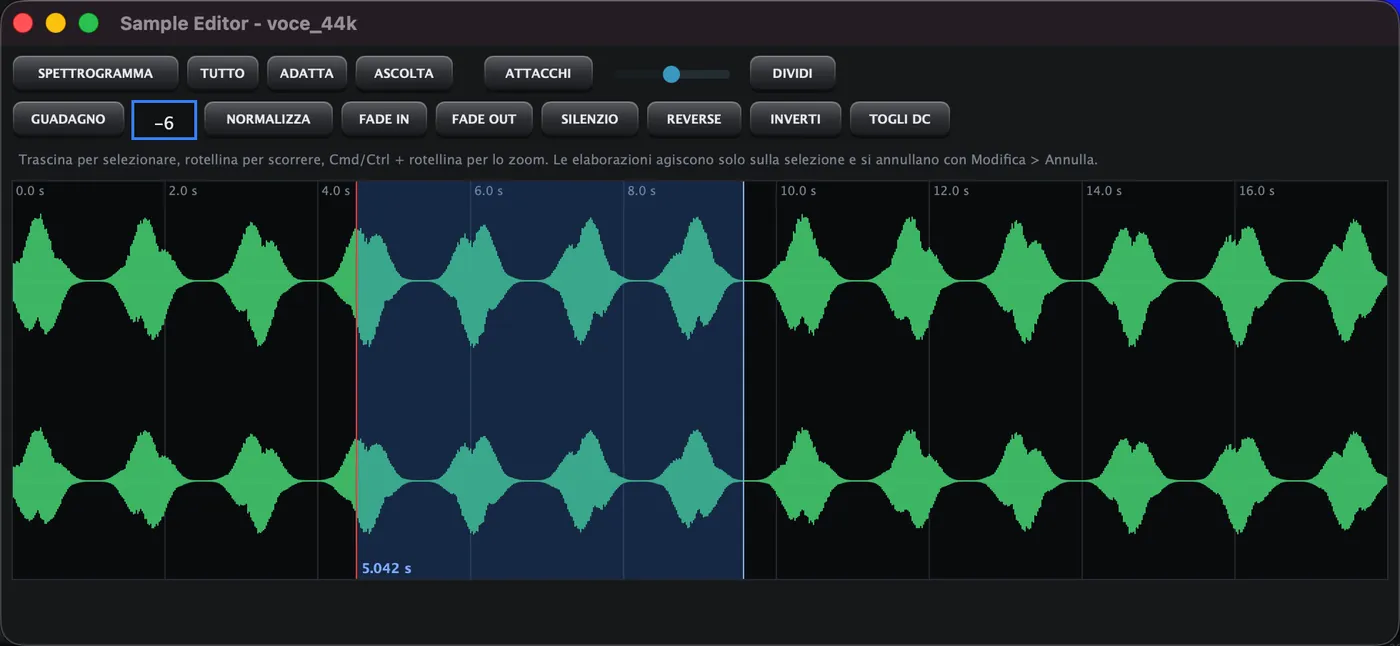
Task: Play the audio with ASCOLTA
Action: click(x=404, y=73)
